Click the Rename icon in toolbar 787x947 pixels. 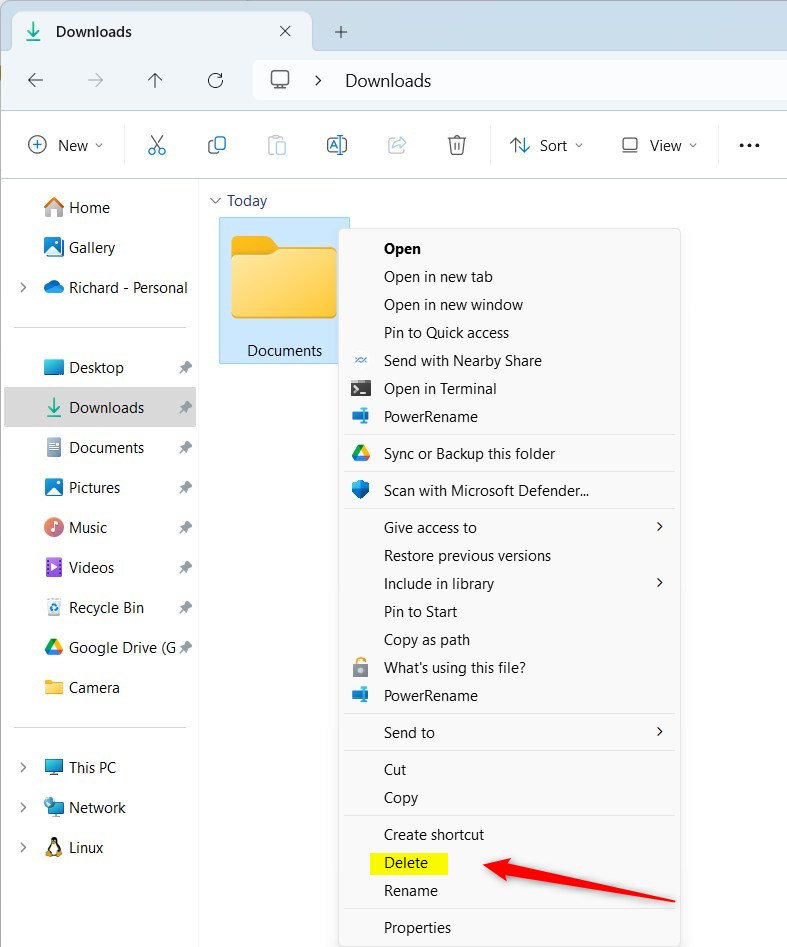[x=337, y=145]
